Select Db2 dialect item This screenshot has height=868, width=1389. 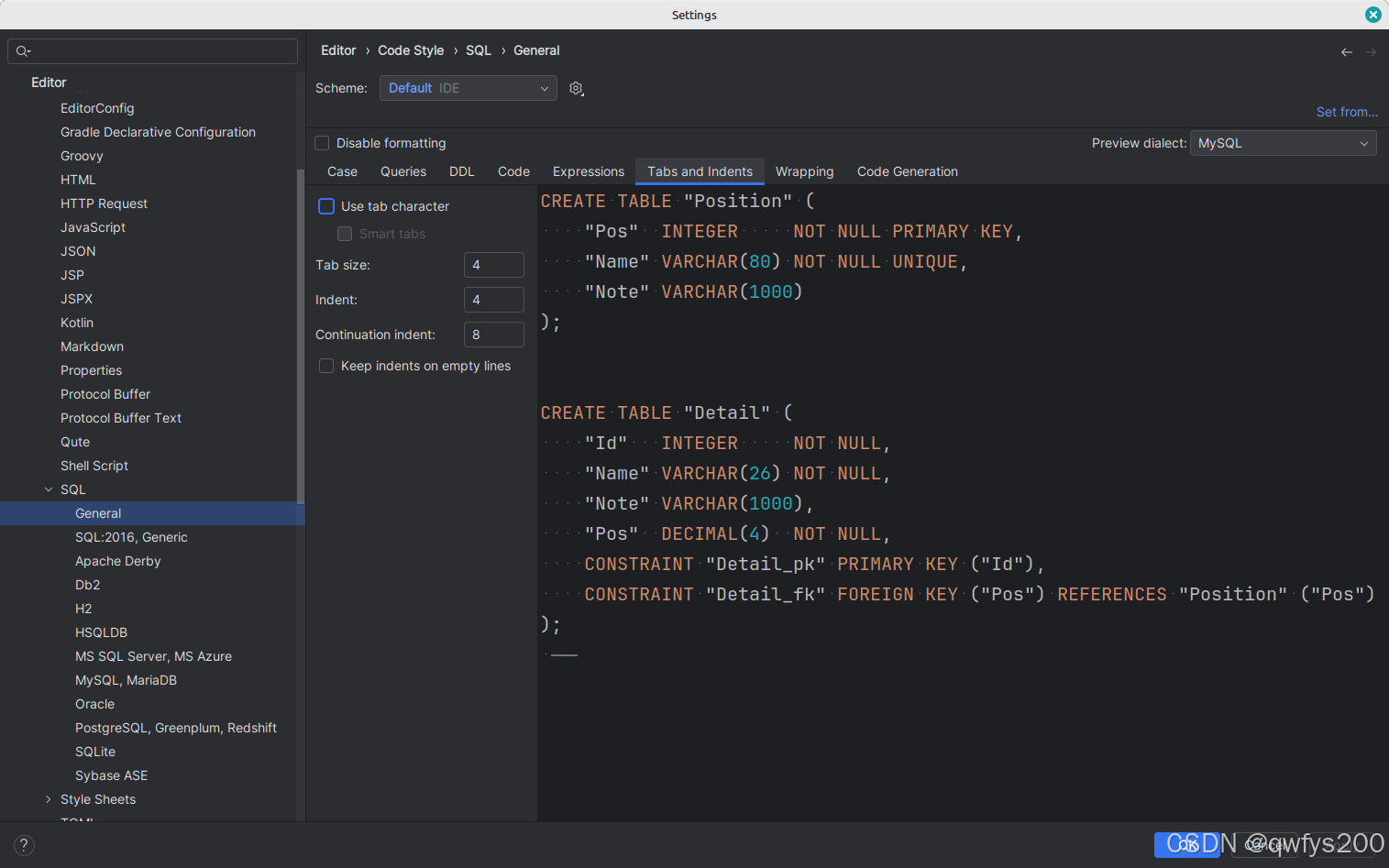87,585
